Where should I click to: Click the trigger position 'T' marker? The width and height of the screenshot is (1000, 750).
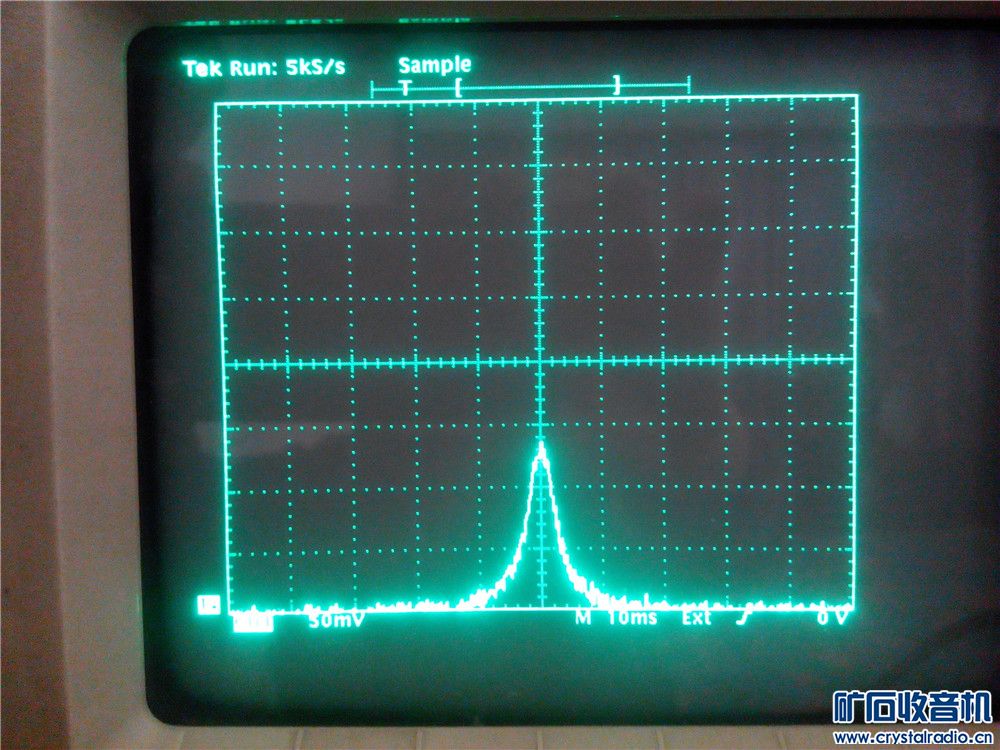[x=406, y=87]
